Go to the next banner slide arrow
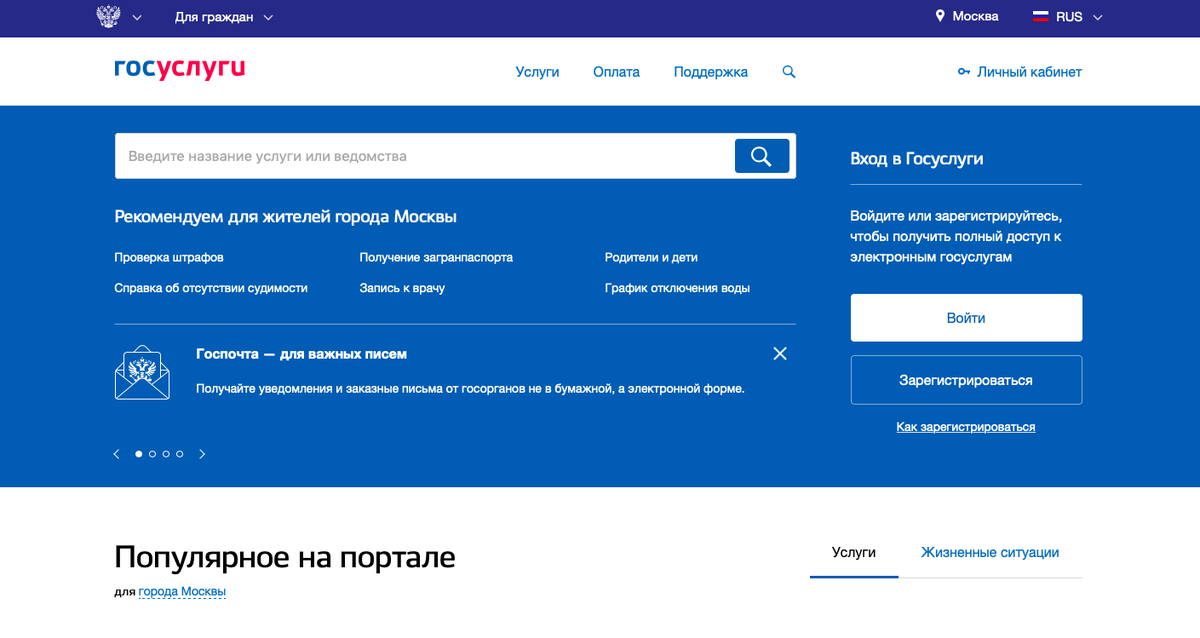This screenshot has height=638, width=1200. [x=202, y=454]
